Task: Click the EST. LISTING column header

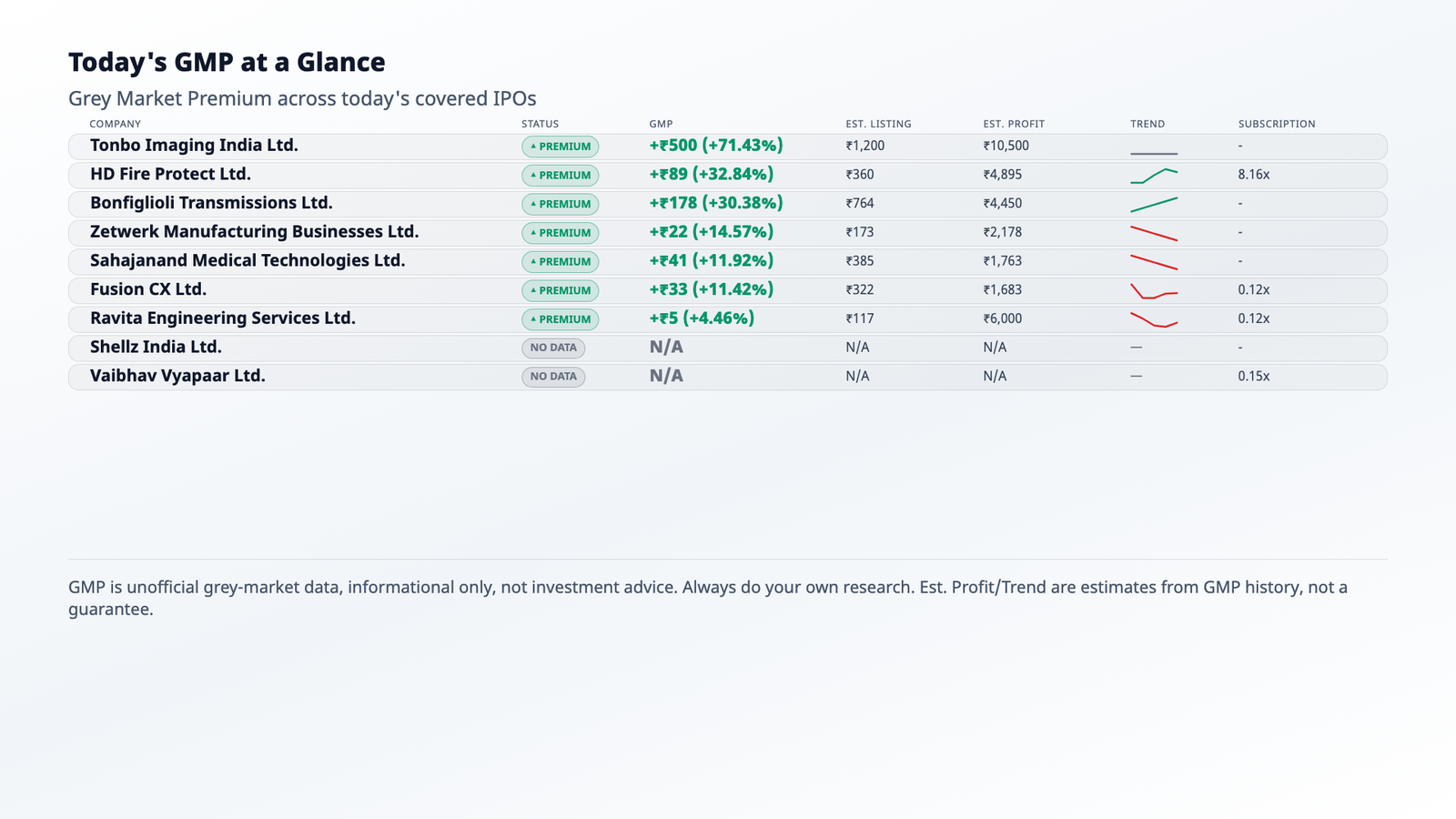Action: 878,124
